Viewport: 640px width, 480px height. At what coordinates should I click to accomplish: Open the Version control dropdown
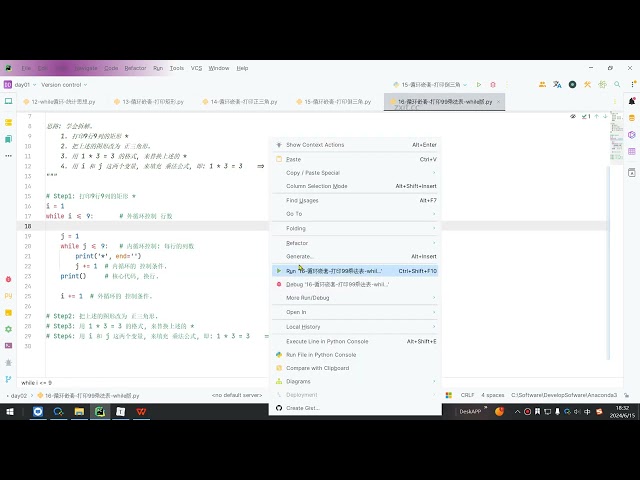click(64, 84)
